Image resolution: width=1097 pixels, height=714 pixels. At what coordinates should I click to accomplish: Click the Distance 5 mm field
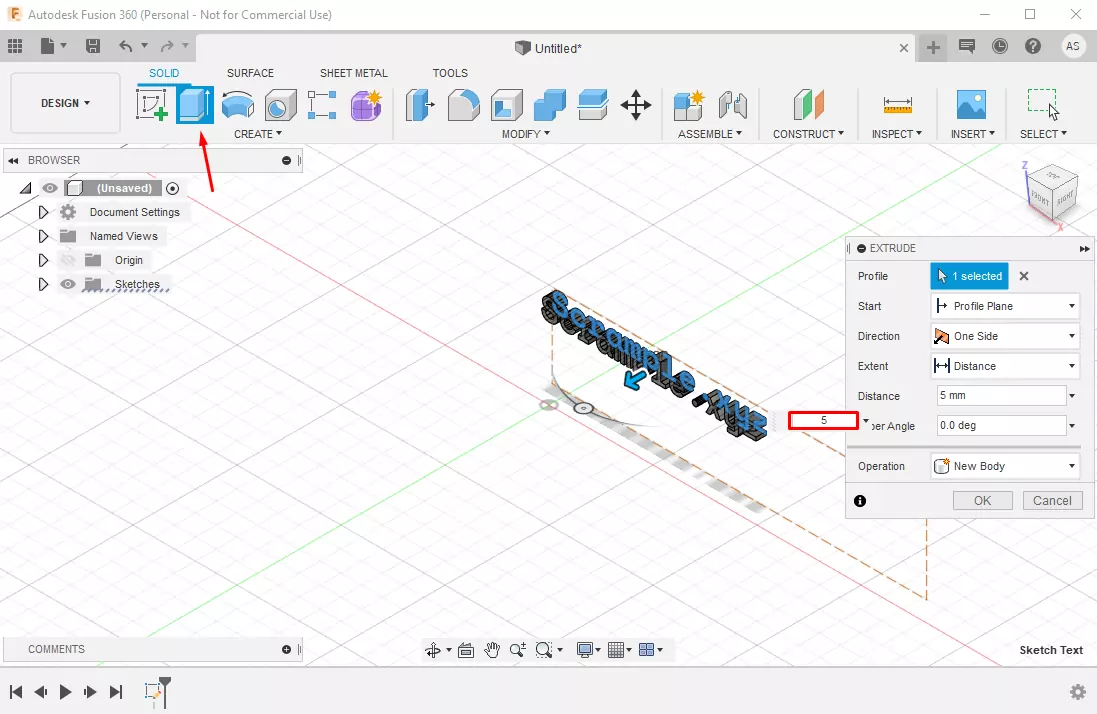click(x=1001, y=396)
